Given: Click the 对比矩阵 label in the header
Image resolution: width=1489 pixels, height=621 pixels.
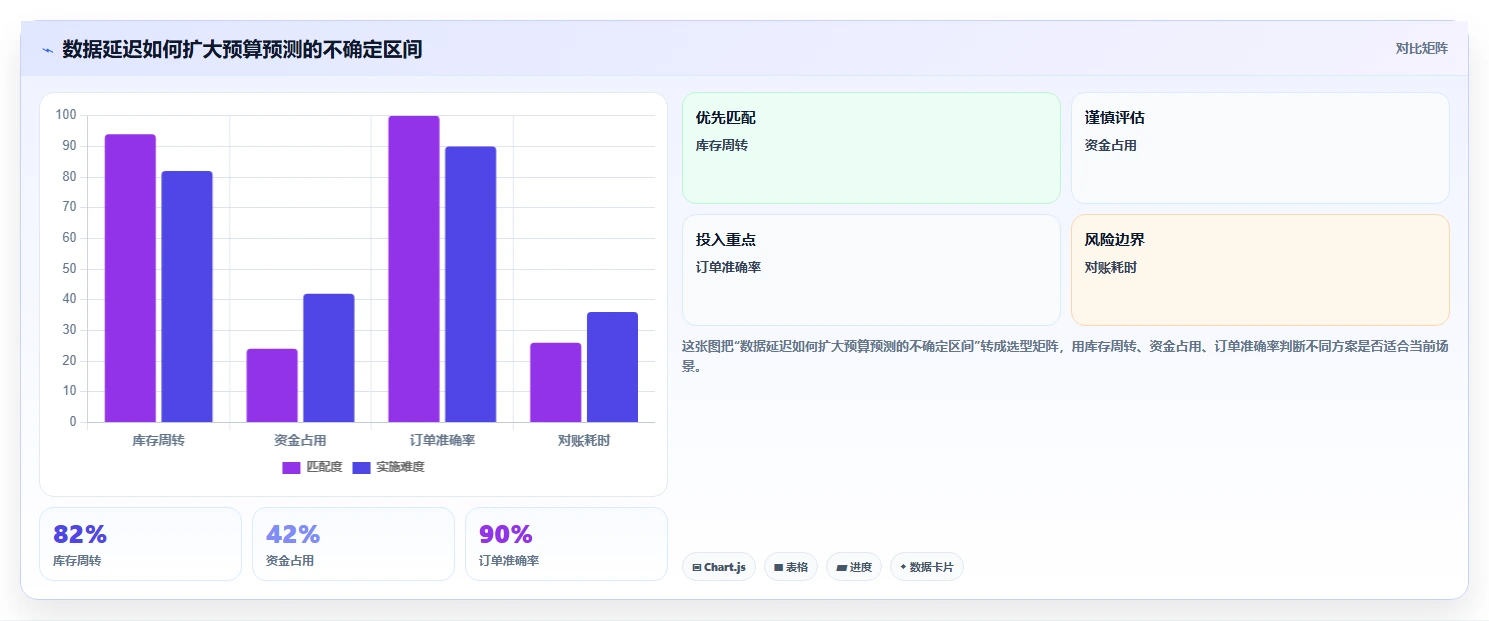Looking at the screenshot, I should coord(1421,48).
